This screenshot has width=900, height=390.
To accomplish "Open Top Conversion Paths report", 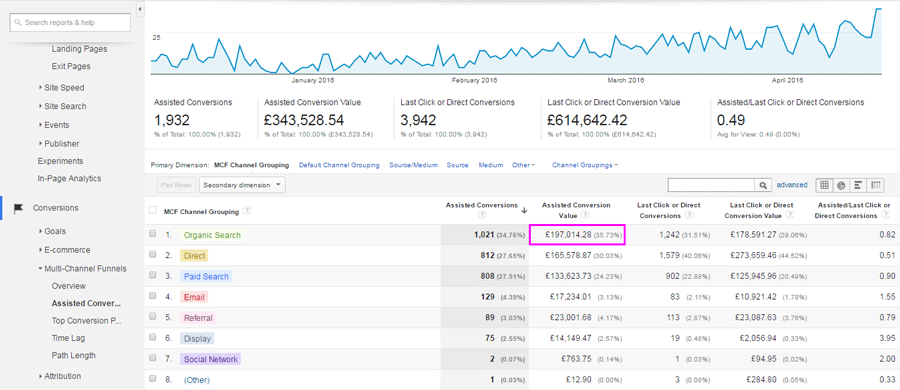I will pos(86,321).
